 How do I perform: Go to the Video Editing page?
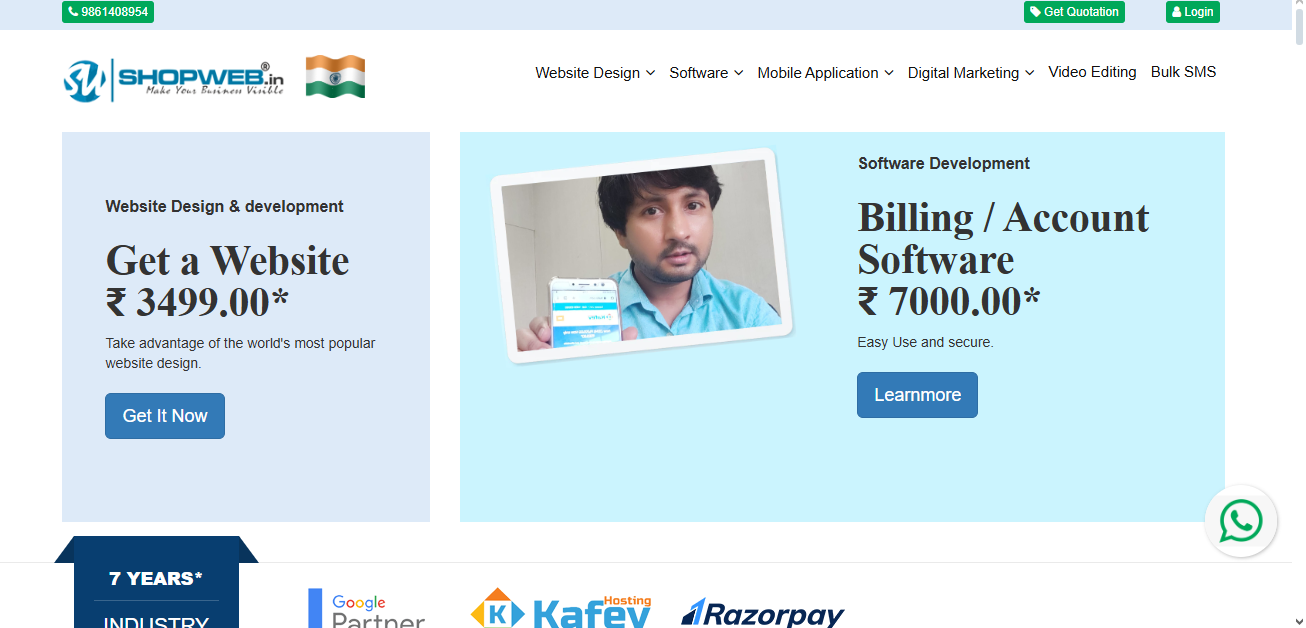click(1092, 72)
